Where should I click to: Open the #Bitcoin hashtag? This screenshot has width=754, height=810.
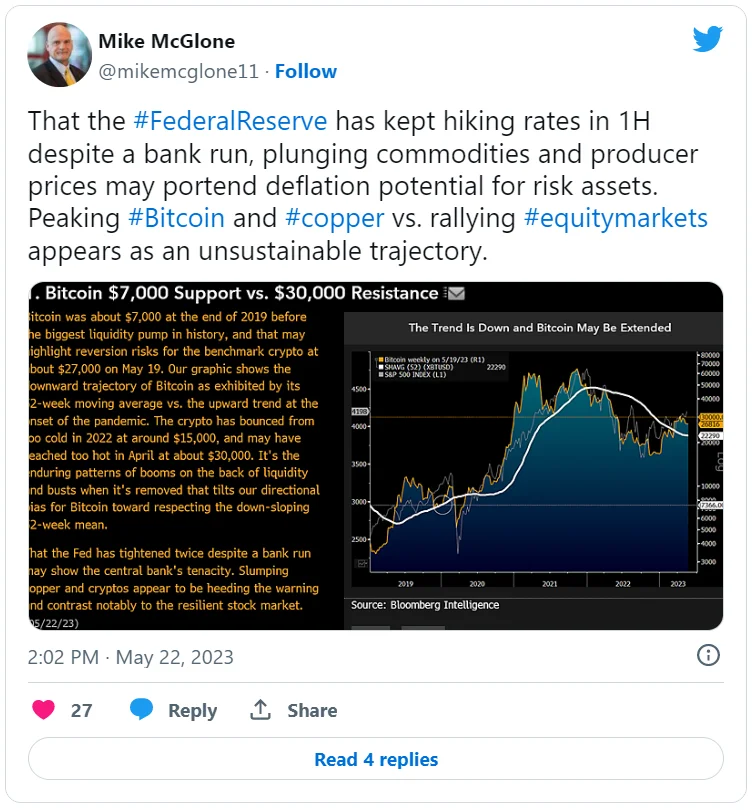pos(176,217)
